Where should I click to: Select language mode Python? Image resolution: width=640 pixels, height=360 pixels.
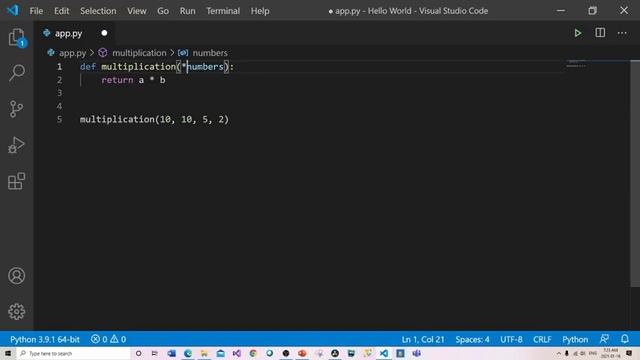pyautogui.click(x=575, y=339)
